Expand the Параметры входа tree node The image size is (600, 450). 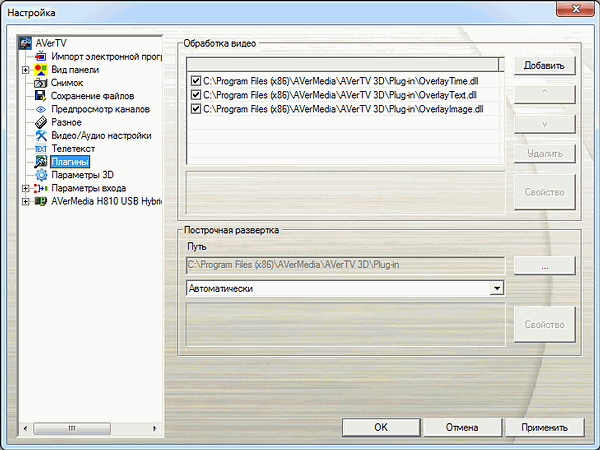pos(25,188)
